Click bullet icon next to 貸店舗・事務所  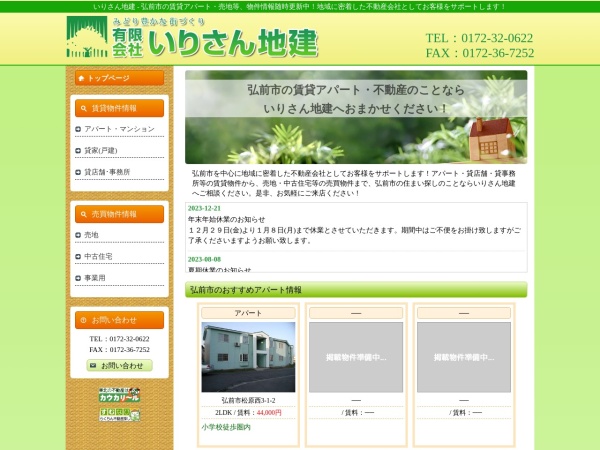(78, 172)
